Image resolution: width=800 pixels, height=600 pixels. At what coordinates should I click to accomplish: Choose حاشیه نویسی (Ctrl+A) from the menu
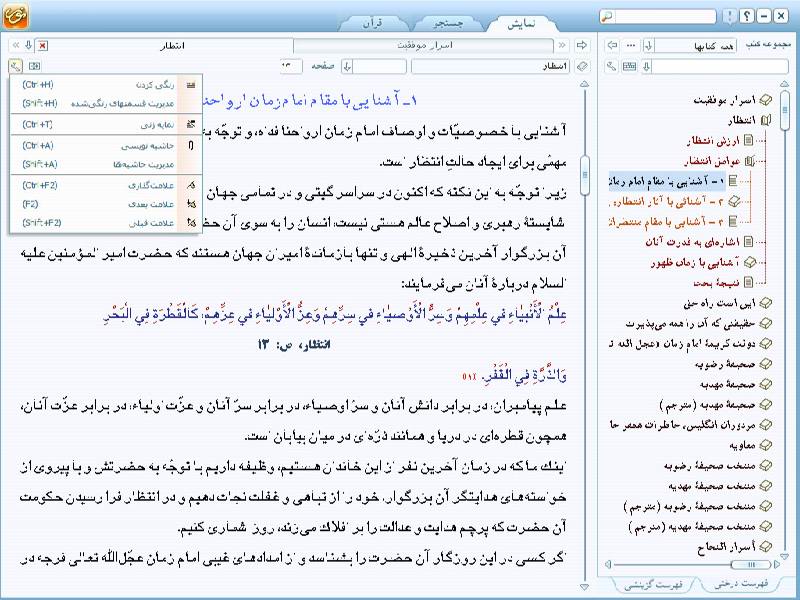(x=106, y=146)
